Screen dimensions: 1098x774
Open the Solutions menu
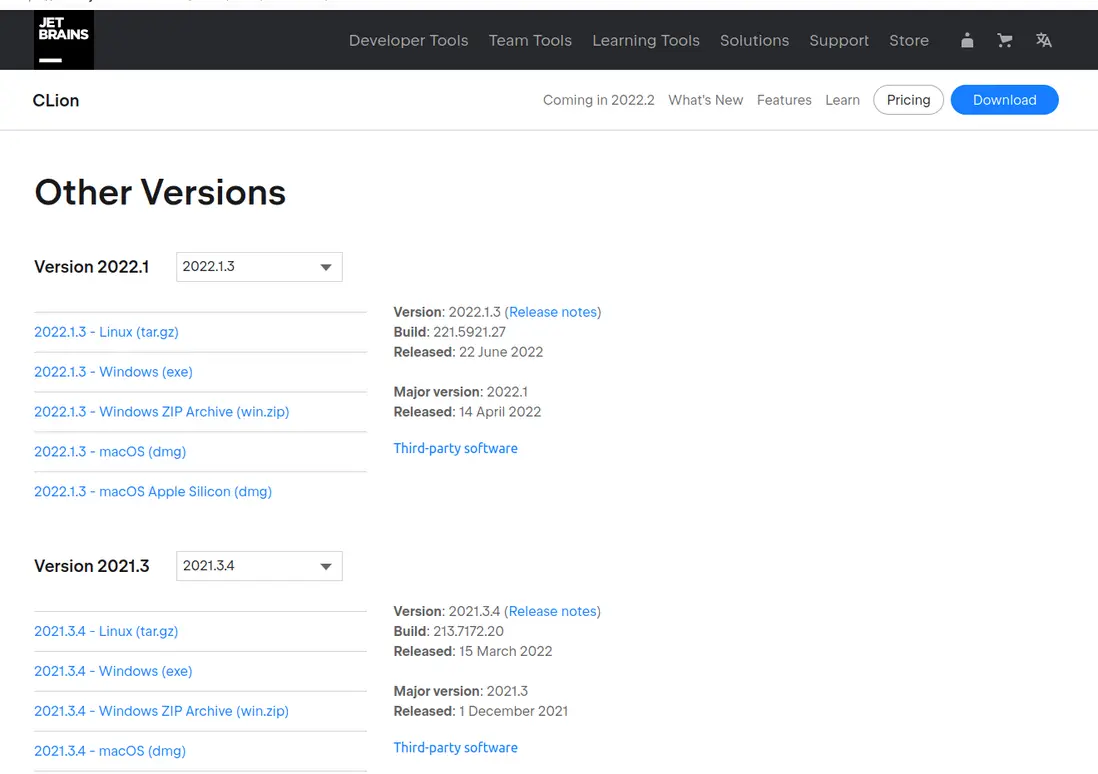tap(754, 41)
